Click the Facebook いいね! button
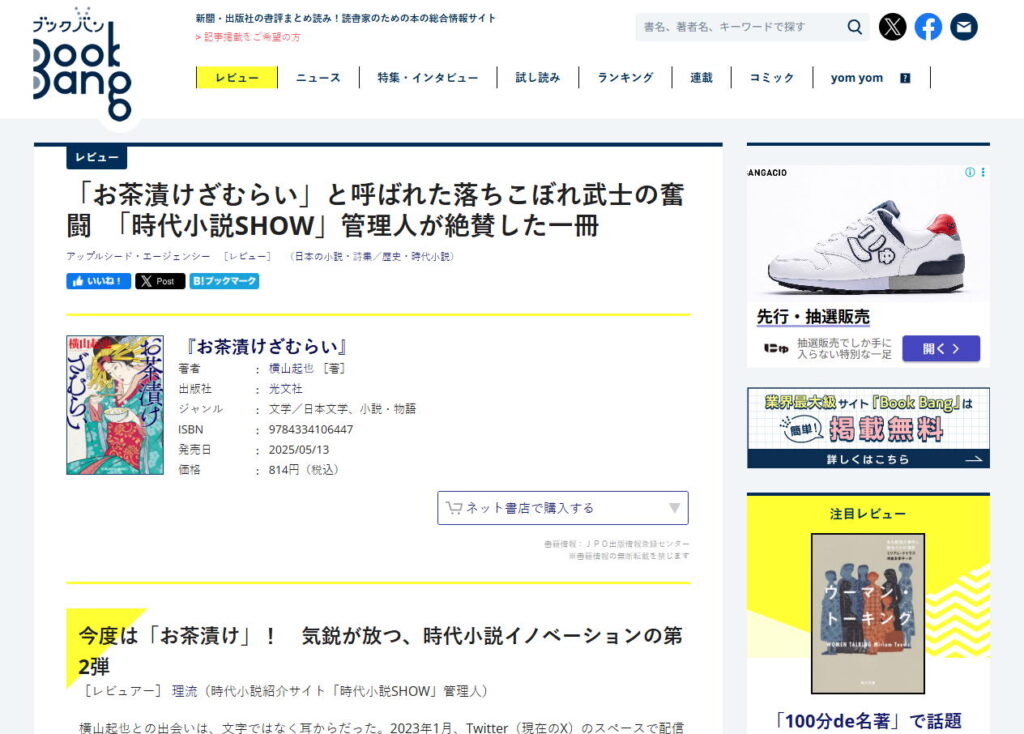 click(99, 281)
